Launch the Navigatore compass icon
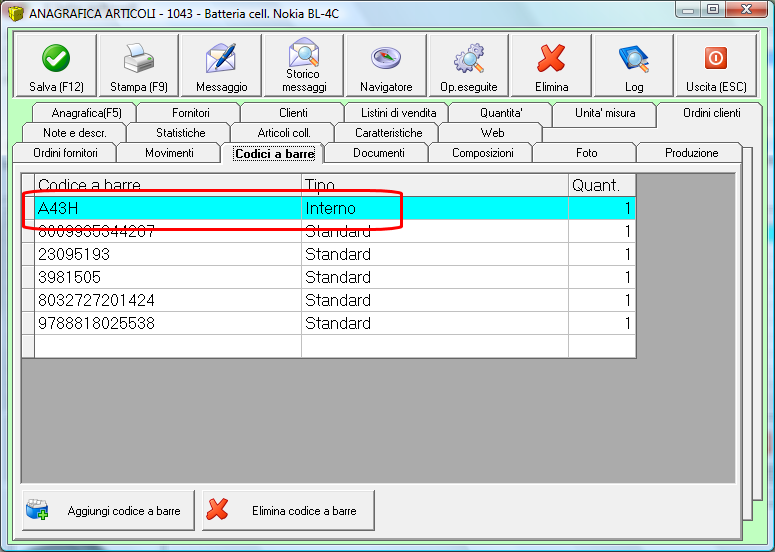This screenshot has height=552, width=775. 386,58
